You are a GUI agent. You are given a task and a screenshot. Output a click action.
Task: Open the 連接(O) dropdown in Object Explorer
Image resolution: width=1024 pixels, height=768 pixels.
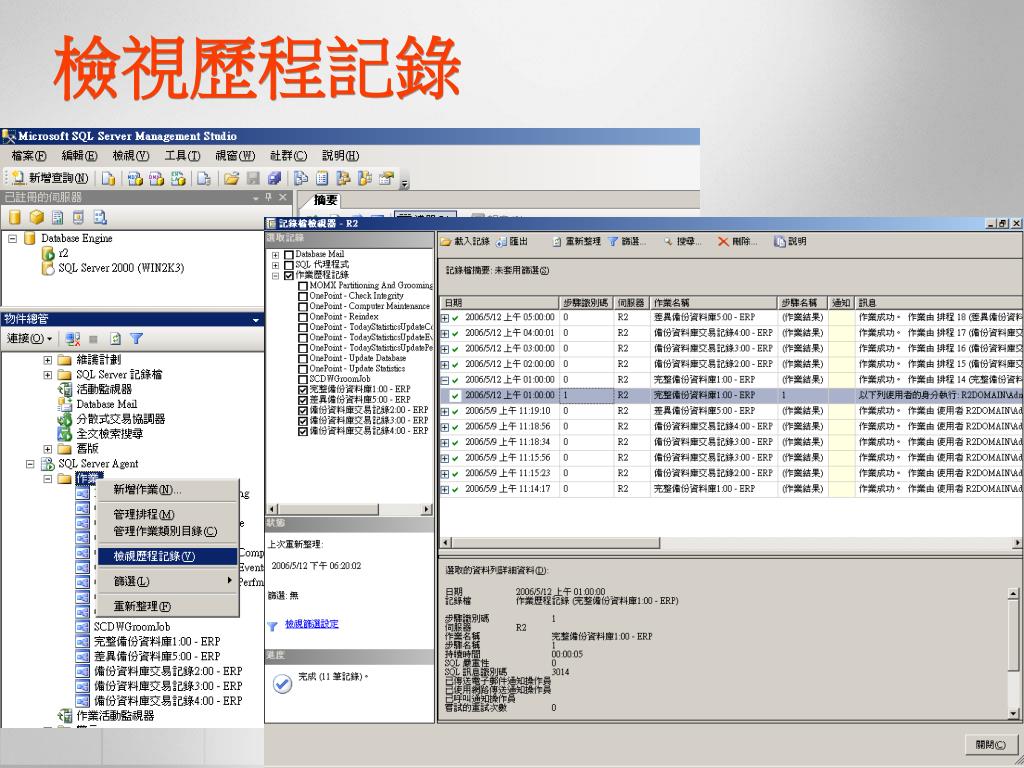pos(29,338)
